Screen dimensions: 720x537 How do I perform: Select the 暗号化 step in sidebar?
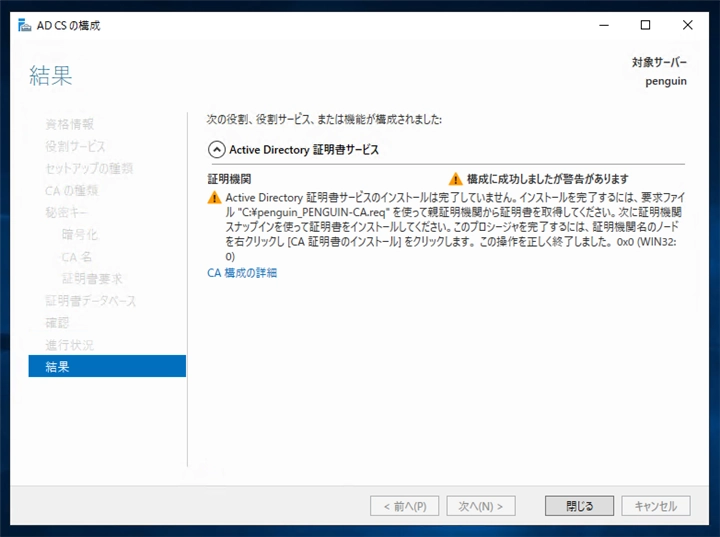tap(79, 234)
